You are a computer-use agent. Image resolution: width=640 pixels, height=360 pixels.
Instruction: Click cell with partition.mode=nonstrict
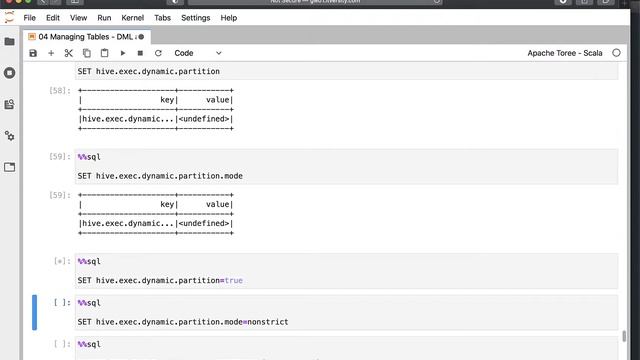(346, 313)
